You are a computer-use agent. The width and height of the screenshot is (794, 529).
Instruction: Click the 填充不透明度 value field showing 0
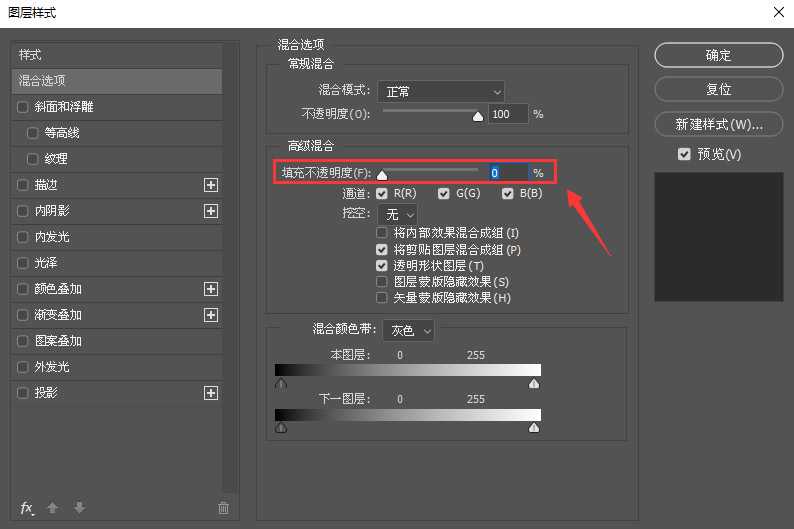click(508, 173)
